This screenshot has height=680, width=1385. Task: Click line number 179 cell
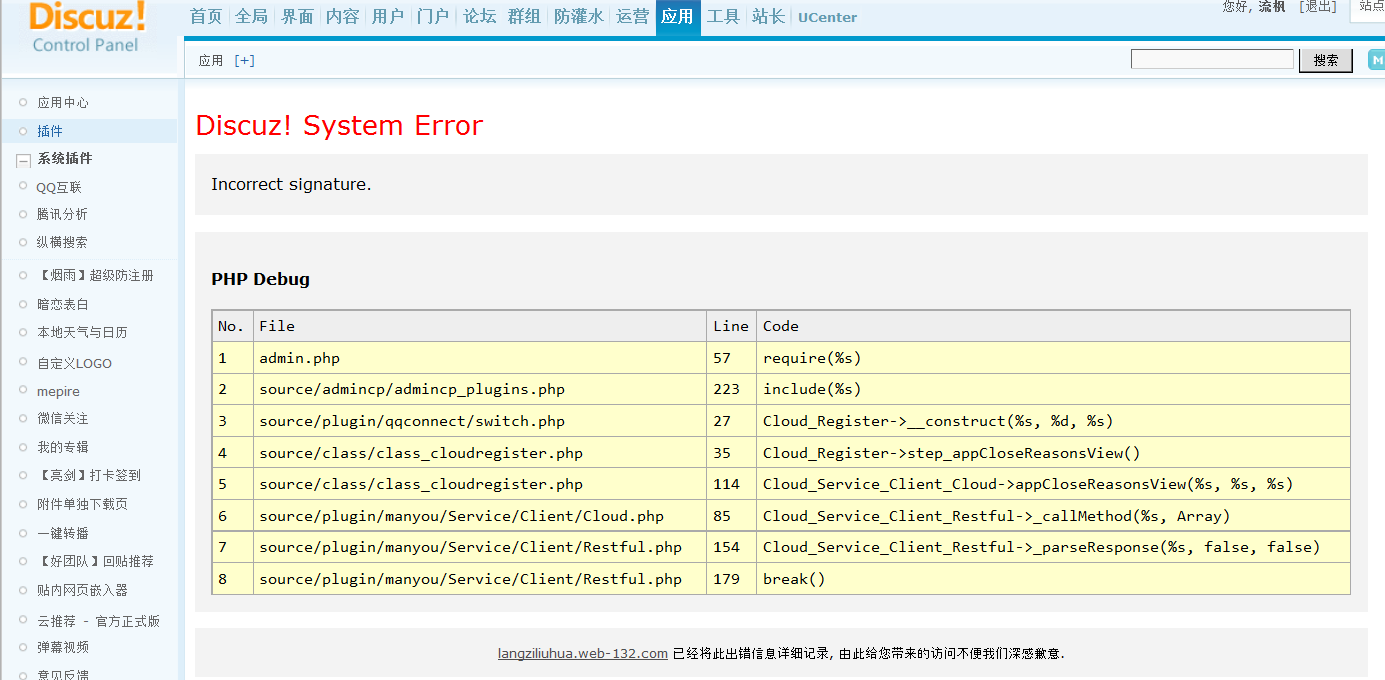(x=731, y=579)
